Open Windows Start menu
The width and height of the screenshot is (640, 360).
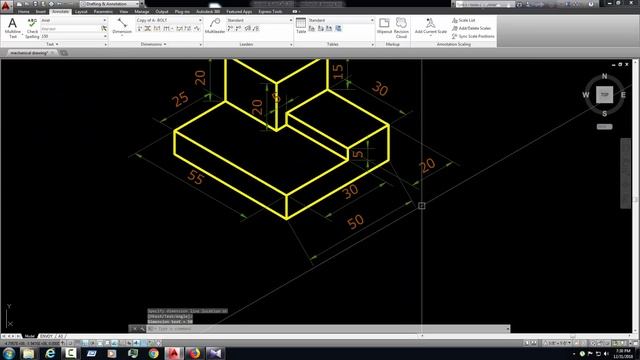click(x=9, y=353)
